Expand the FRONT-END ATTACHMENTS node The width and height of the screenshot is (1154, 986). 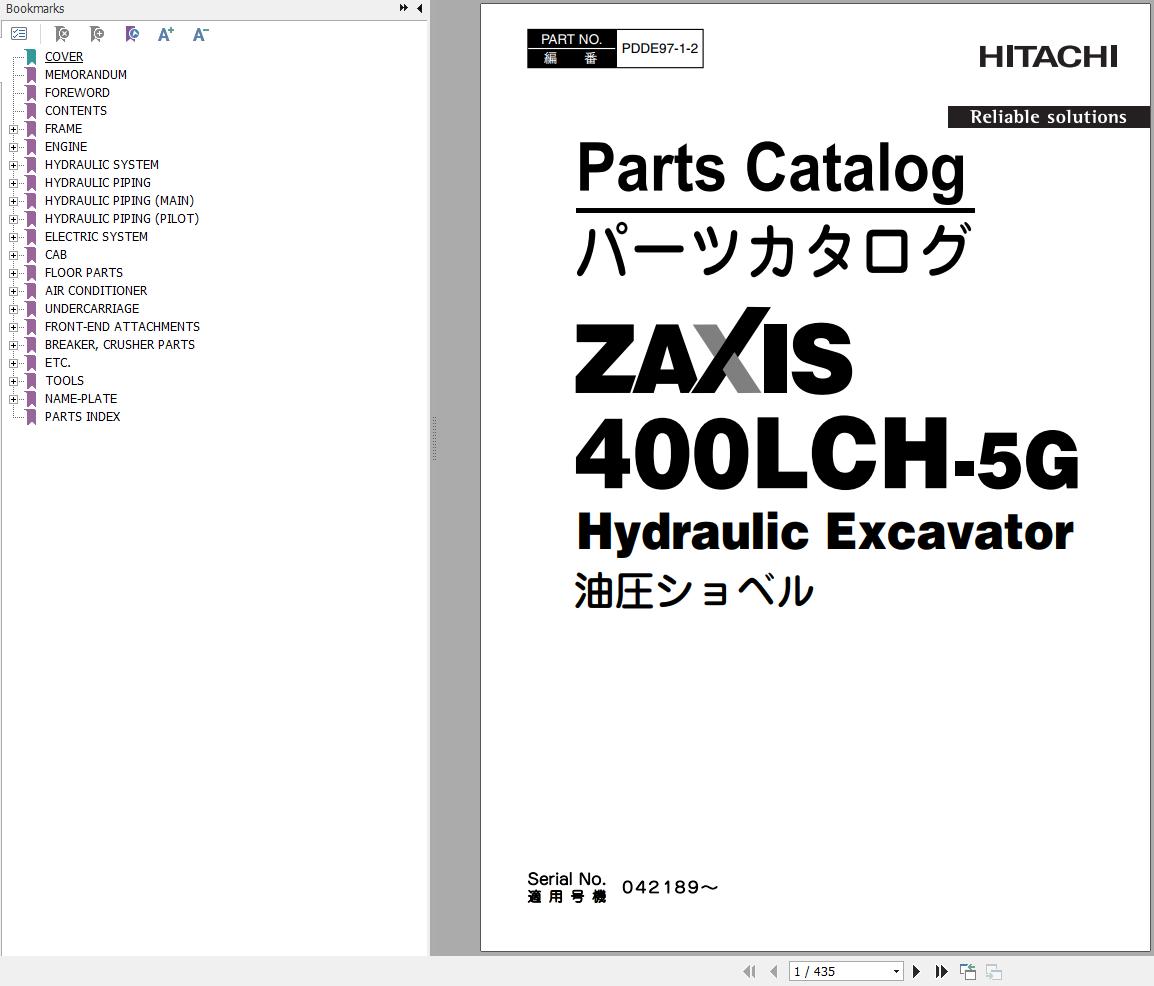pyautogui.click(x=13, y=327)
